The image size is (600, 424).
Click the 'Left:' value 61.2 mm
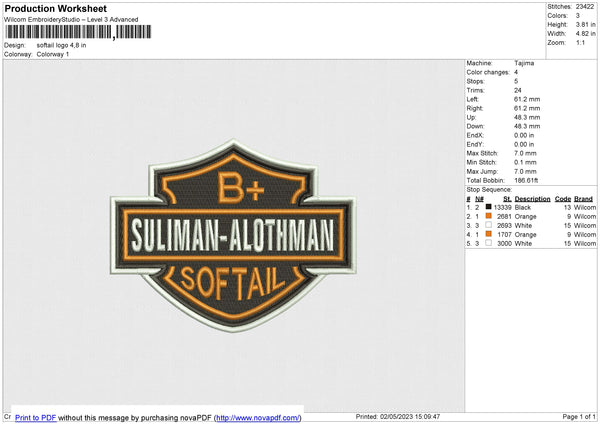click(527, 99)
